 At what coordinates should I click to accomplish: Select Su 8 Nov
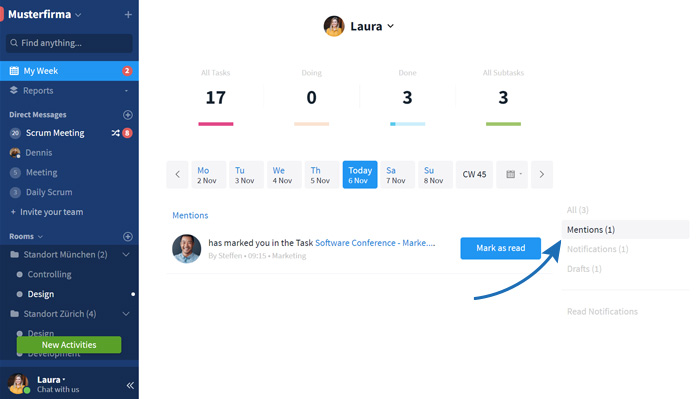[435, 175]
